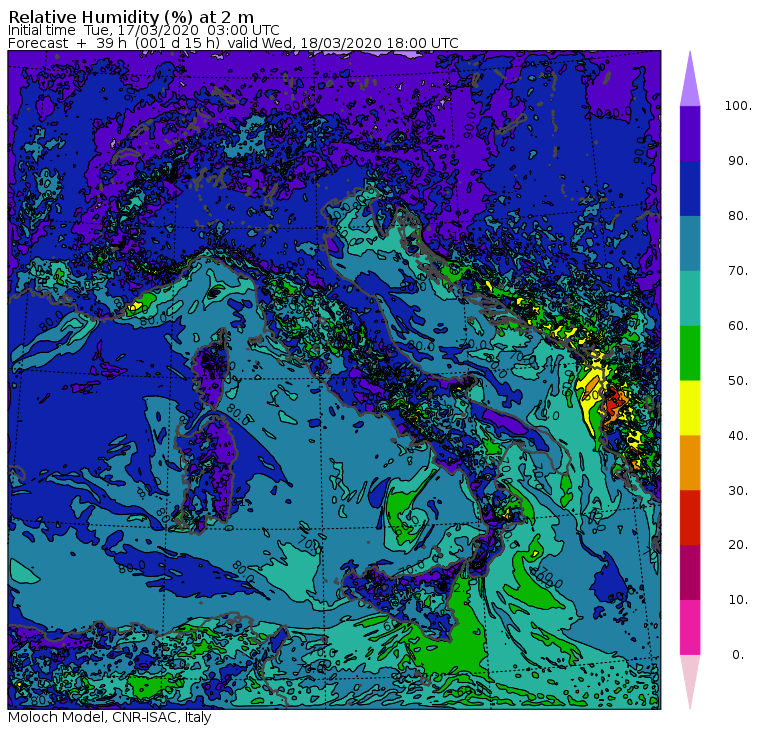Click the '70.' colorbar label
The height and width of the screenshot is (731, 760).
click(x=738, y=270)
